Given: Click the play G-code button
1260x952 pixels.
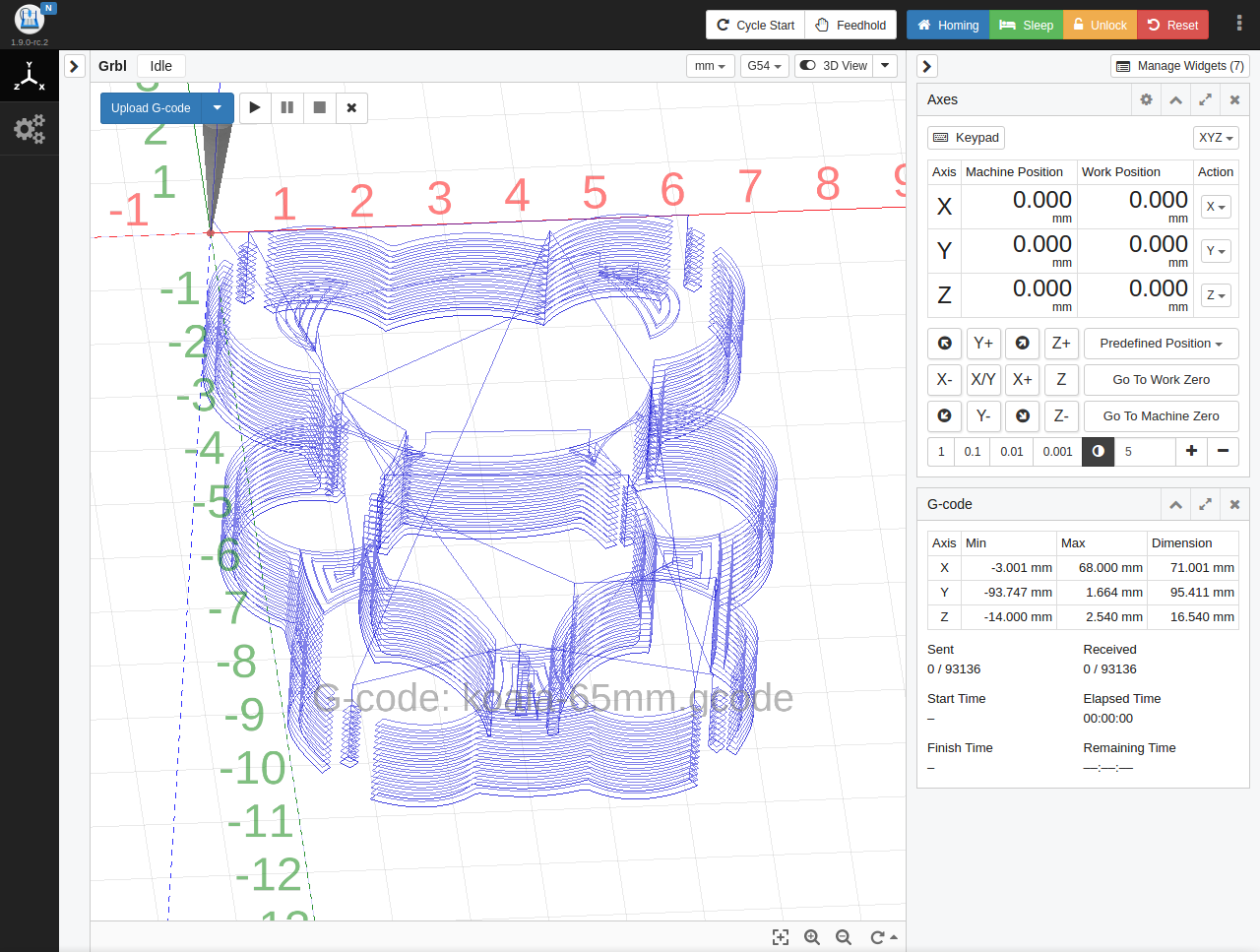Looking at the screenshot, I should click(255, 107).
